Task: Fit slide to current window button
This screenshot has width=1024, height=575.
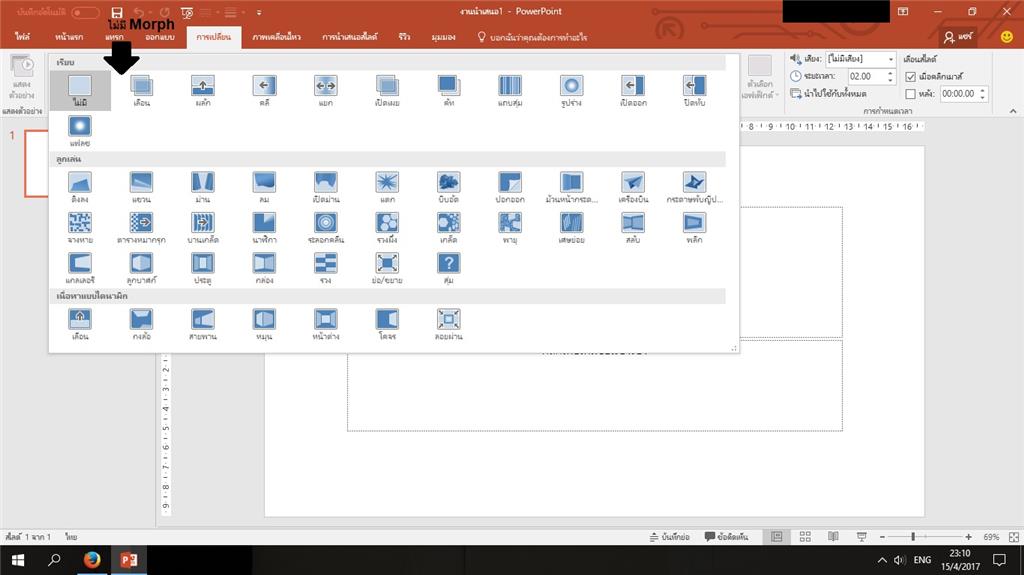Action: (x=1014, y=536)
